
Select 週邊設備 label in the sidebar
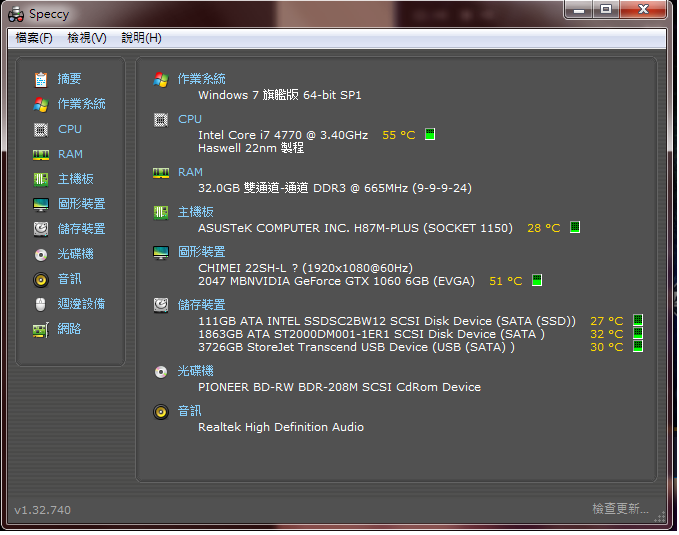(x=81, y=304)
